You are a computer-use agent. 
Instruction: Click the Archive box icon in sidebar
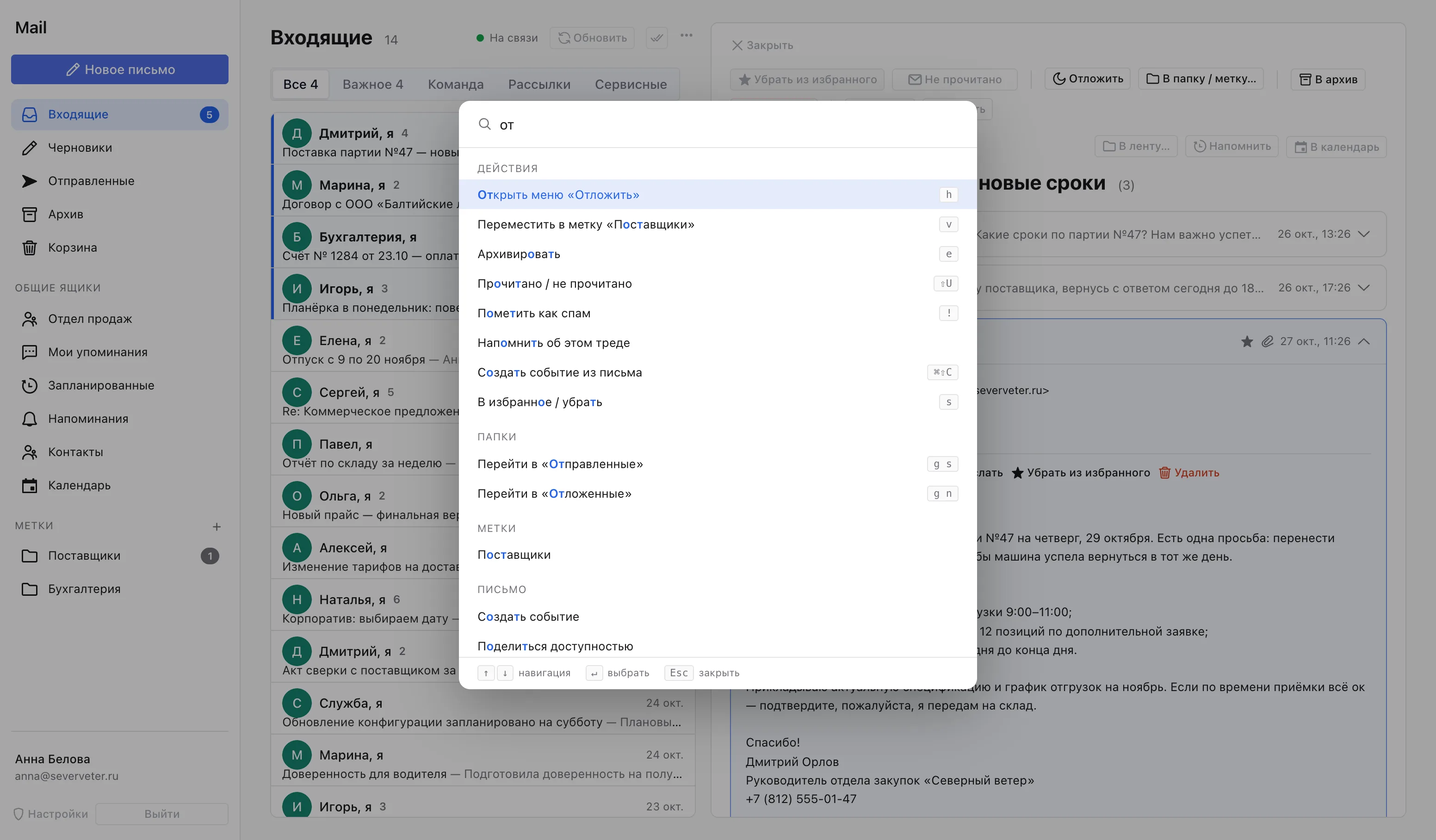30,214
